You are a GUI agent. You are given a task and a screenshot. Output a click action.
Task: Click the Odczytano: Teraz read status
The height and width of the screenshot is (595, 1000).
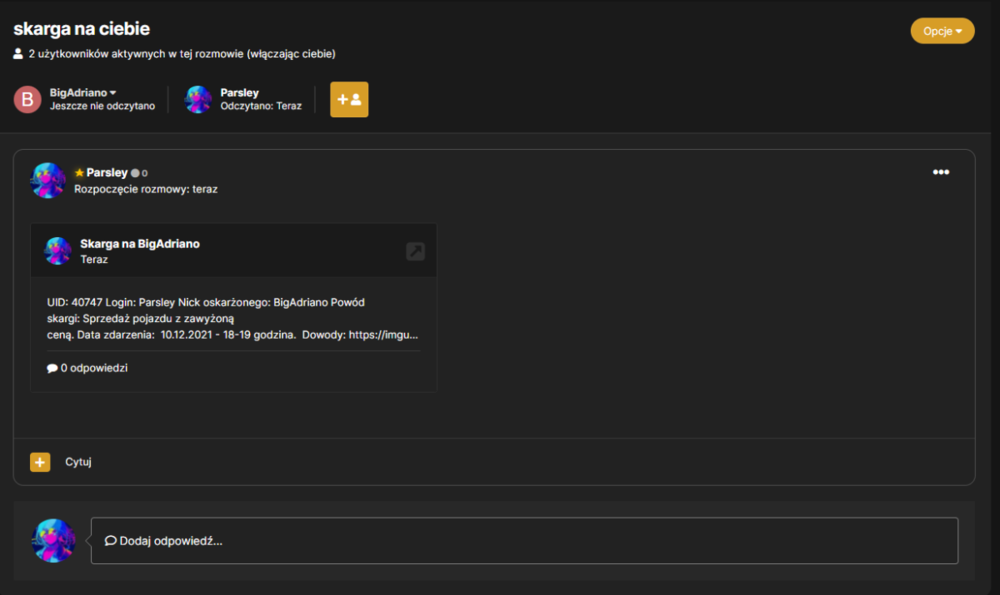tap(261, 106)
